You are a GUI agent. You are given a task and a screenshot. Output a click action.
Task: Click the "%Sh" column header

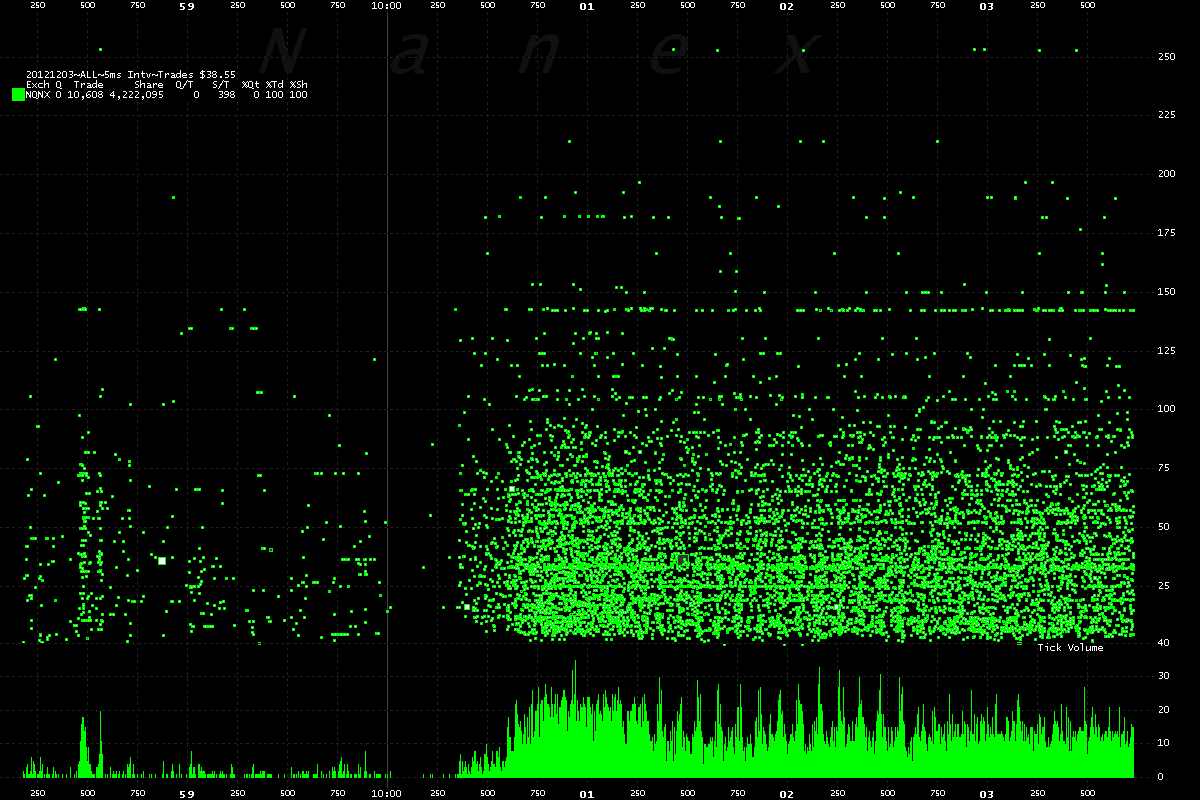point(299,84)
